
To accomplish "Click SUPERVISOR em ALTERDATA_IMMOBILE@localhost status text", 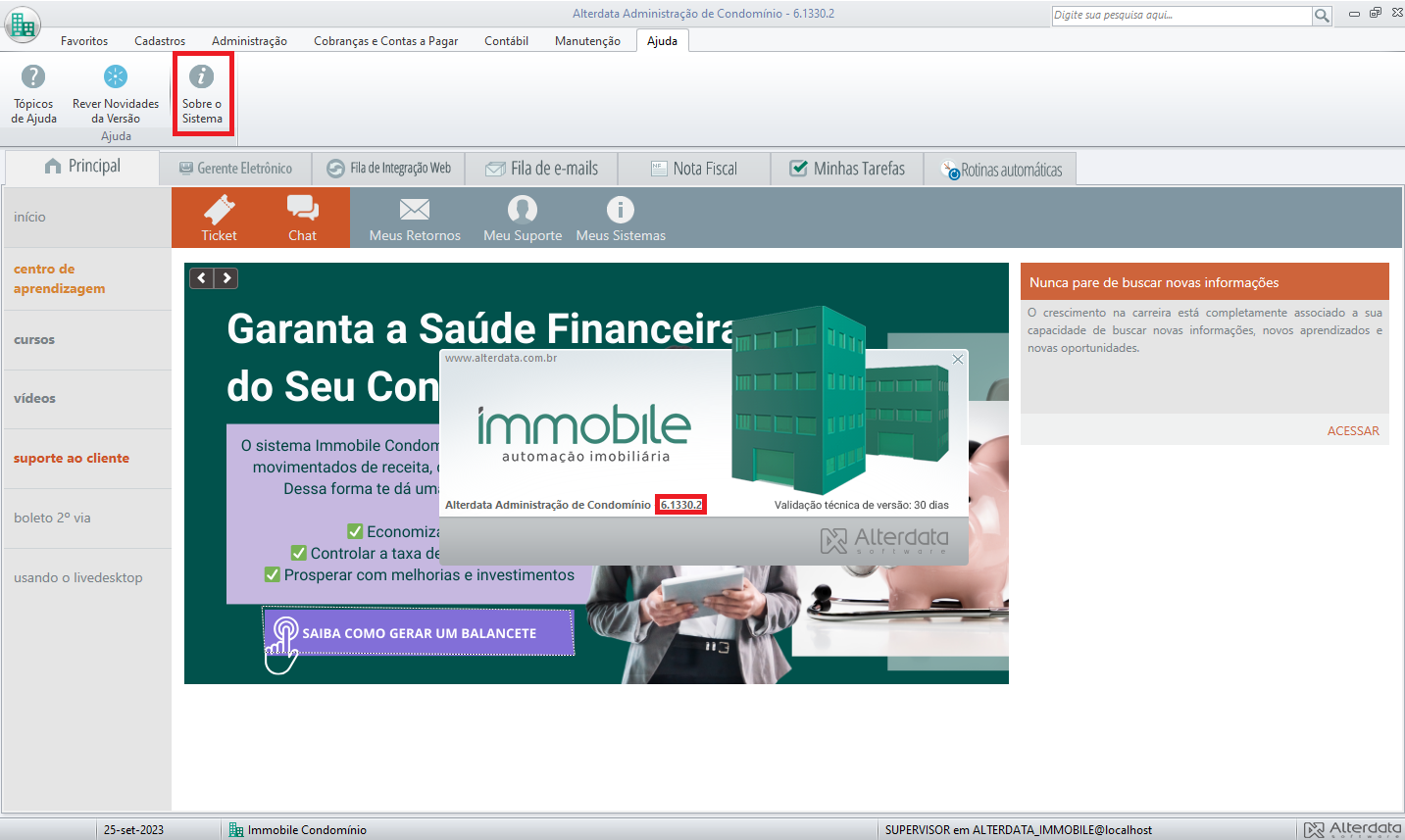I will [1019, 830].
